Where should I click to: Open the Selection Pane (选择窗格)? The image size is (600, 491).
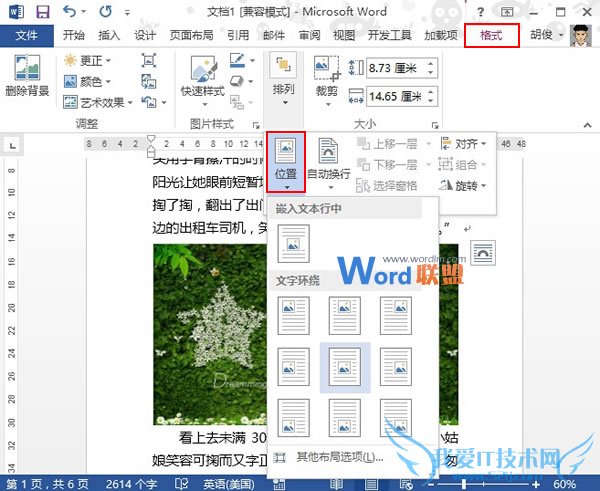[386, 186]
